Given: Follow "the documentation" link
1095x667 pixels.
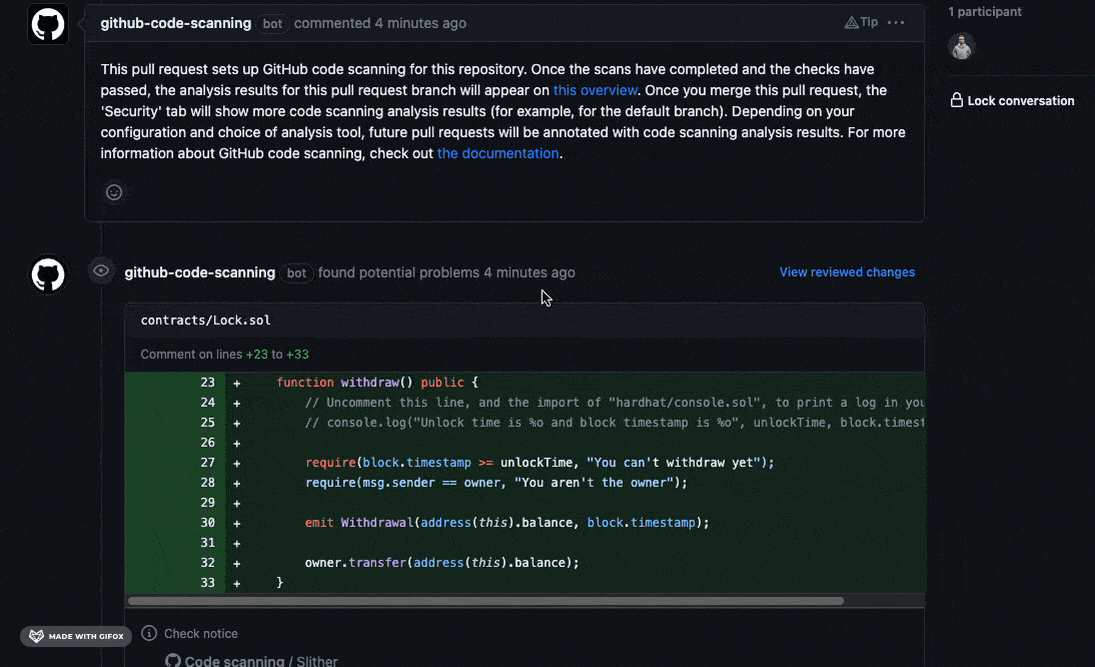Looking at the screenshot, I should [498, 153].
